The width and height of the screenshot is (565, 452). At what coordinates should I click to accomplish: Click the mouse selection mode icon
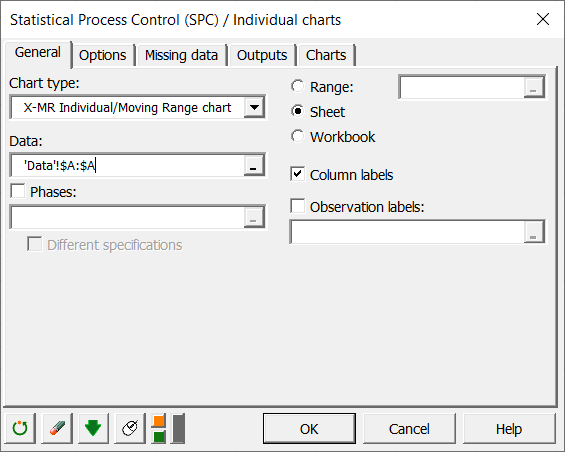(x=130, y=428)
